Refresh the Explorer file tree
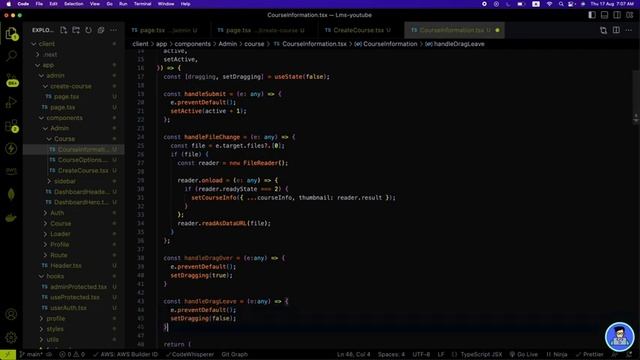 (89, 30)
